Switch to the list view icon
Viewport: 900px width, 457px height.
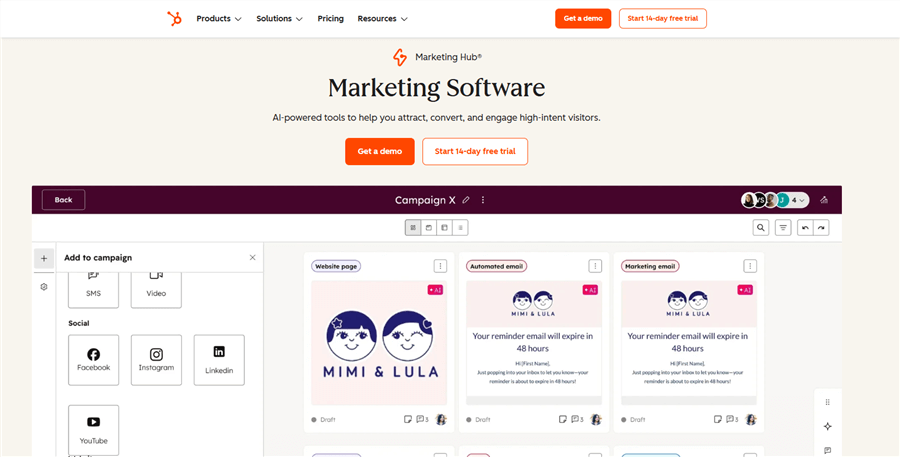pos(460,228)
